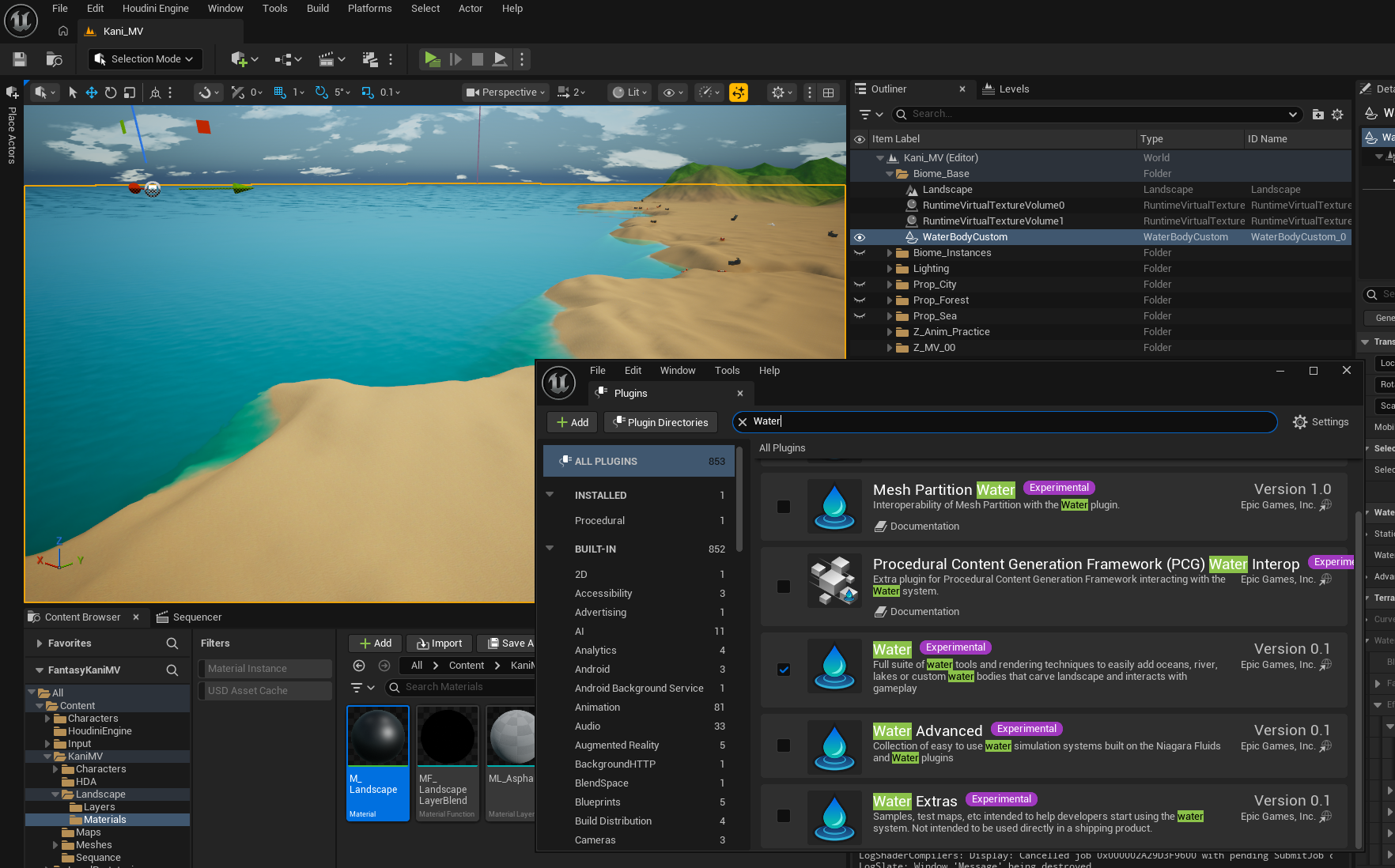Open the surface snapping options icon

[209, 92]
